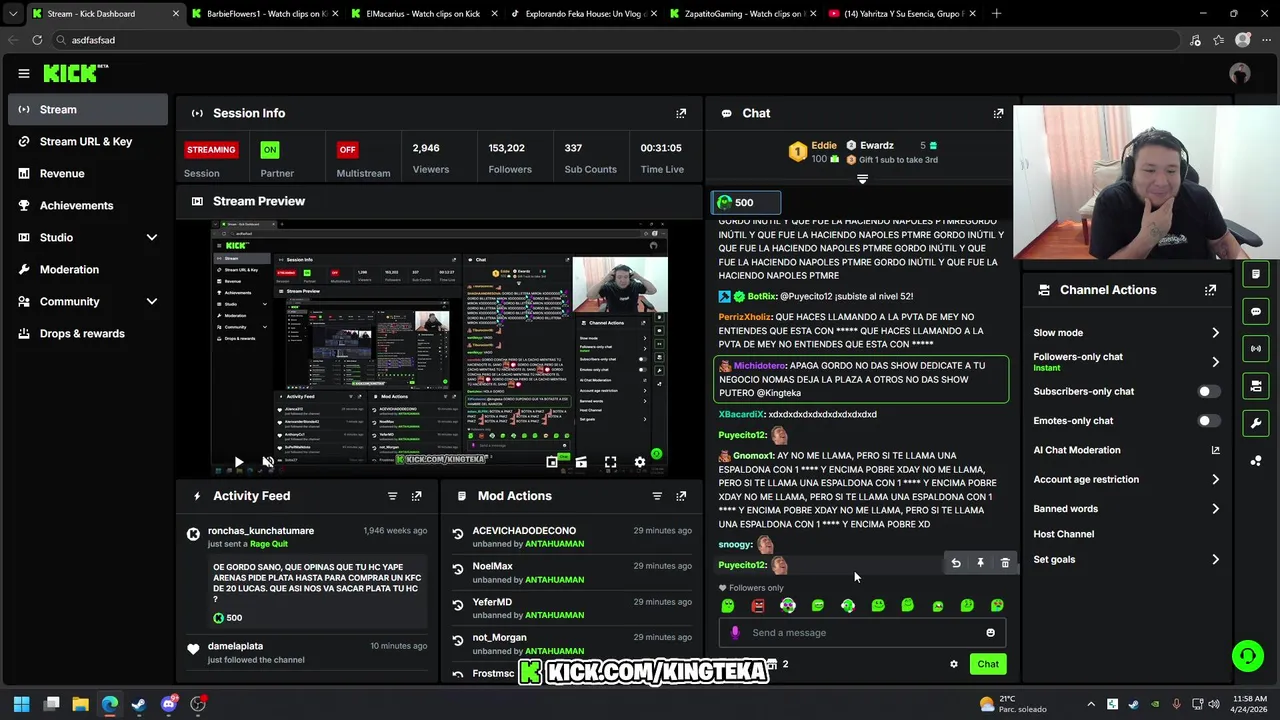
Task: Click Michidotero username in chat
Action: coord(759,366)
